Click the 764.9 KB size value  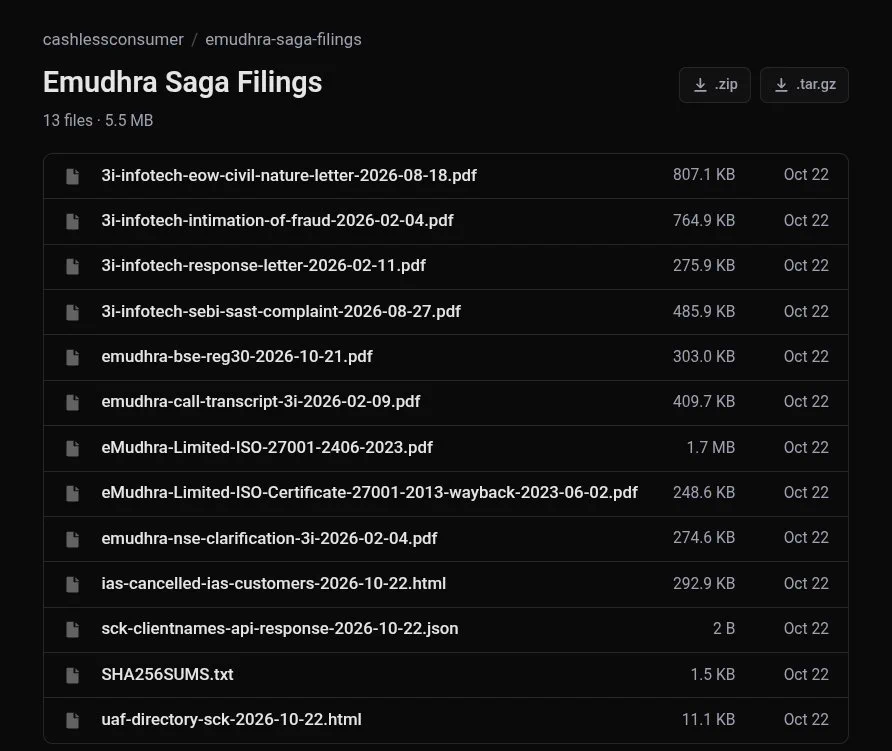(704, 220)
